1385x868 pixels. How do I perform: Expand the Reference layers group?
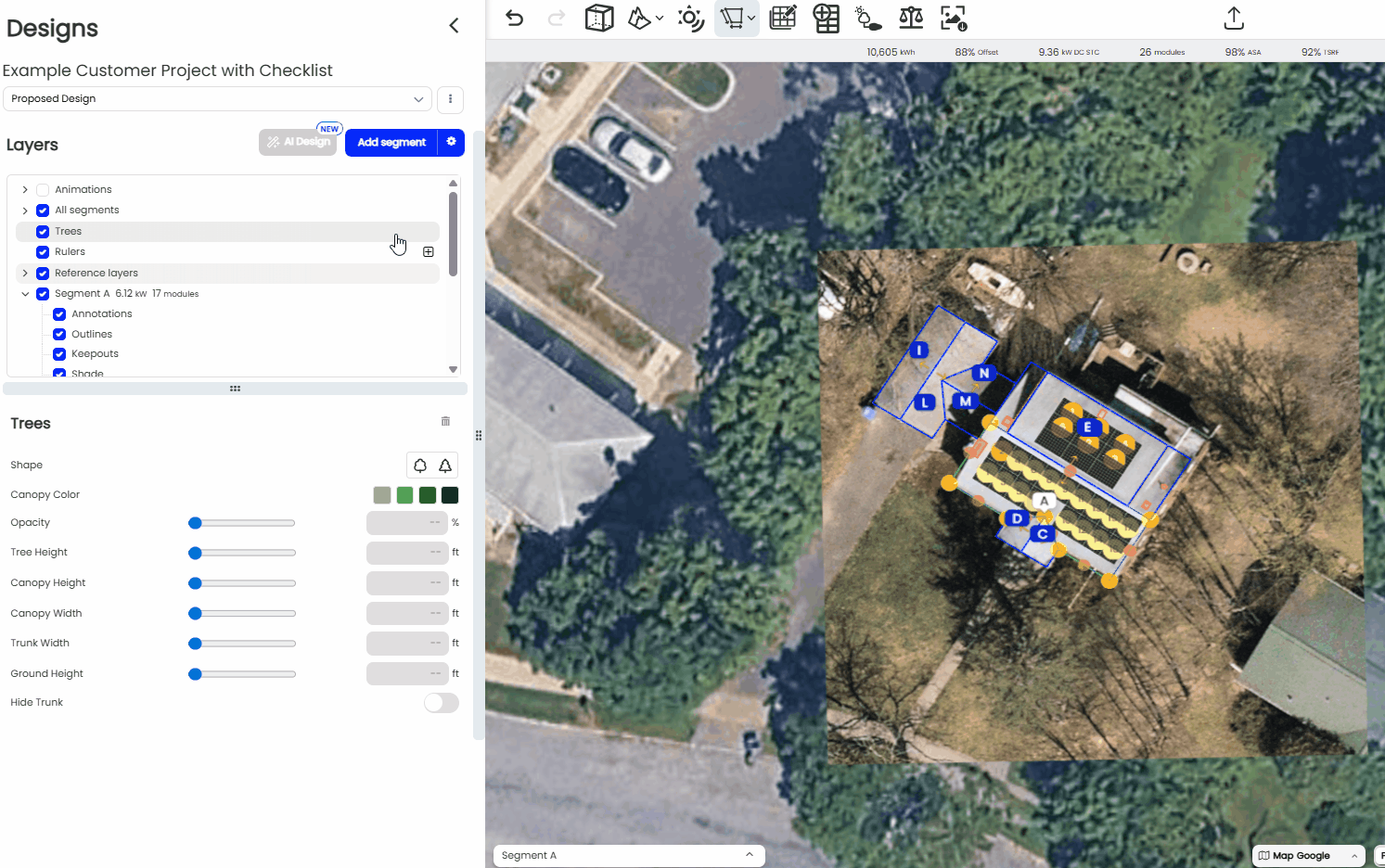[x=25, y=274]
